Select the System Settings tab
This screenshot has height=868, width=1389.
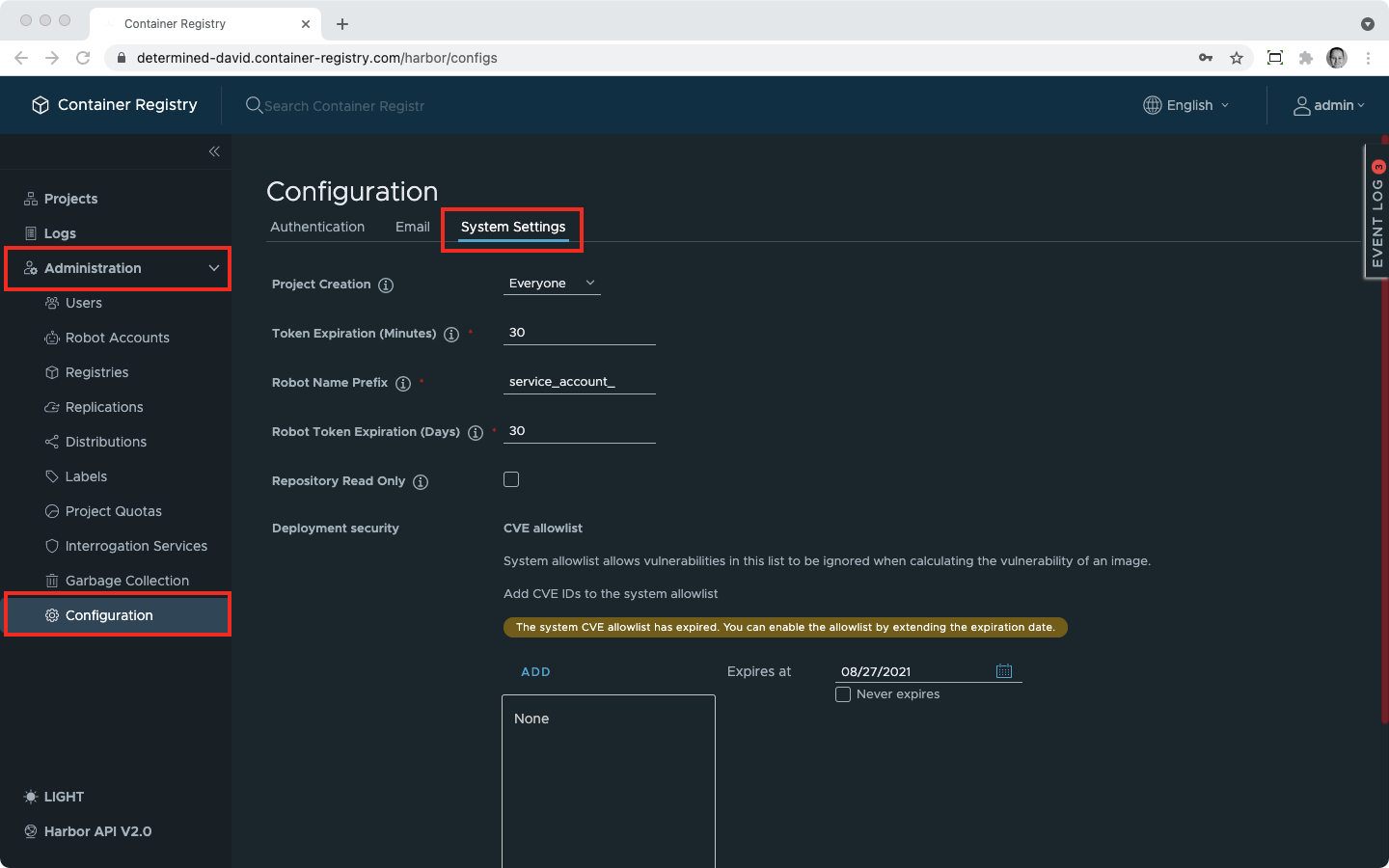(x=513, y=227)
